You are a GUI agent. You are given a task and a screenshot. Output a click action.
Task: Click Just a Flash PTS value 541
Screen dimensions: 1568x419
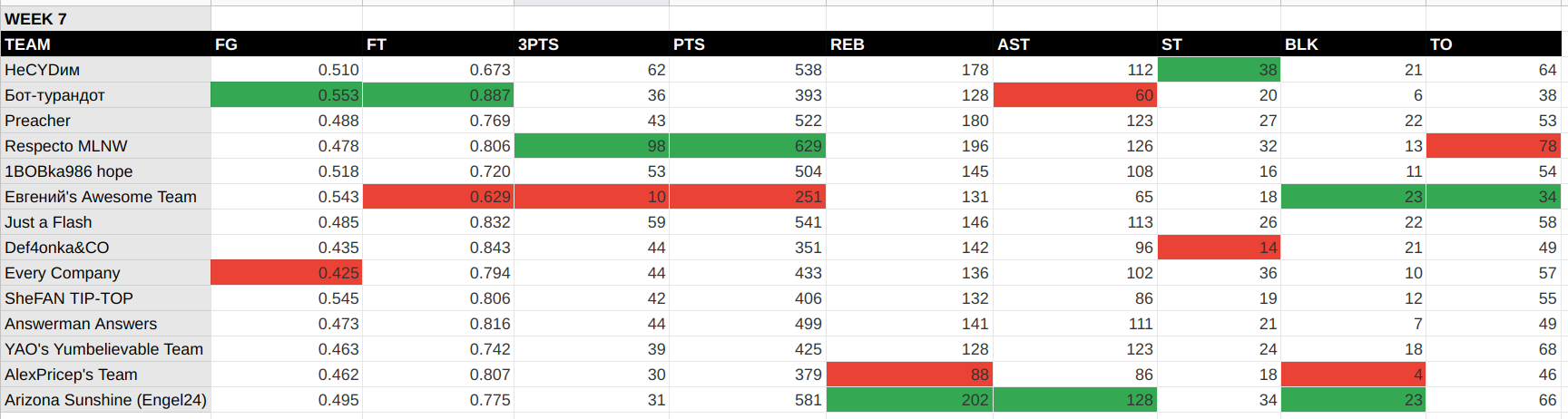[x=748, y=222]
